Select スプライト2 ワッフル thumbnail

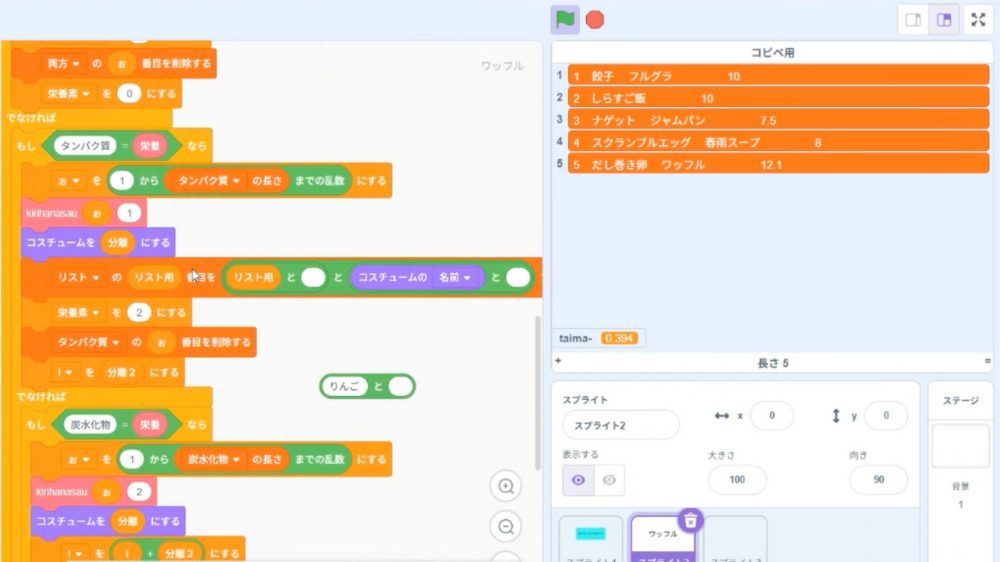click(663, 540)
